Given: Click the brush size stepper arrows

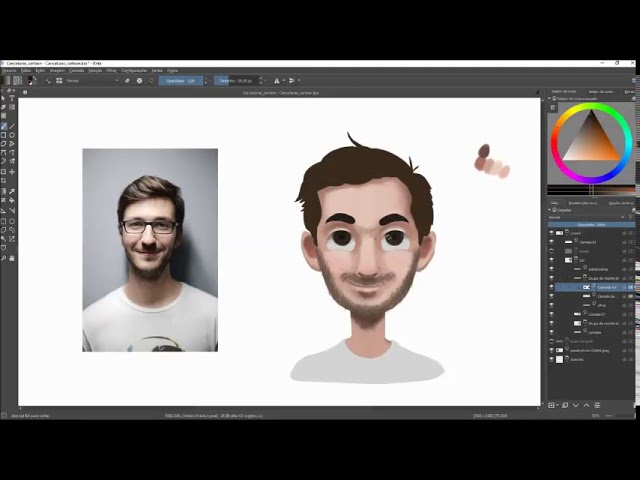Looking at the screenshot, I should (x=261, y=81).
